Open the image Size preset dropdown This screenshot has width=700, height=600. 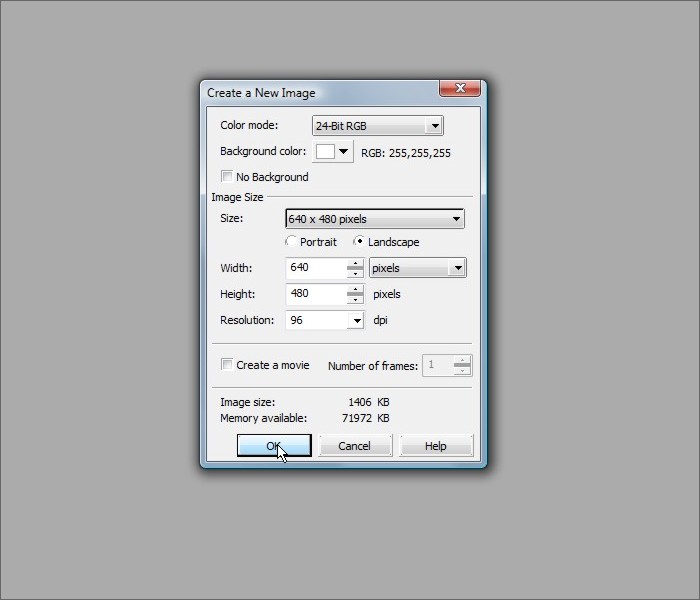[x=375, y=219]
